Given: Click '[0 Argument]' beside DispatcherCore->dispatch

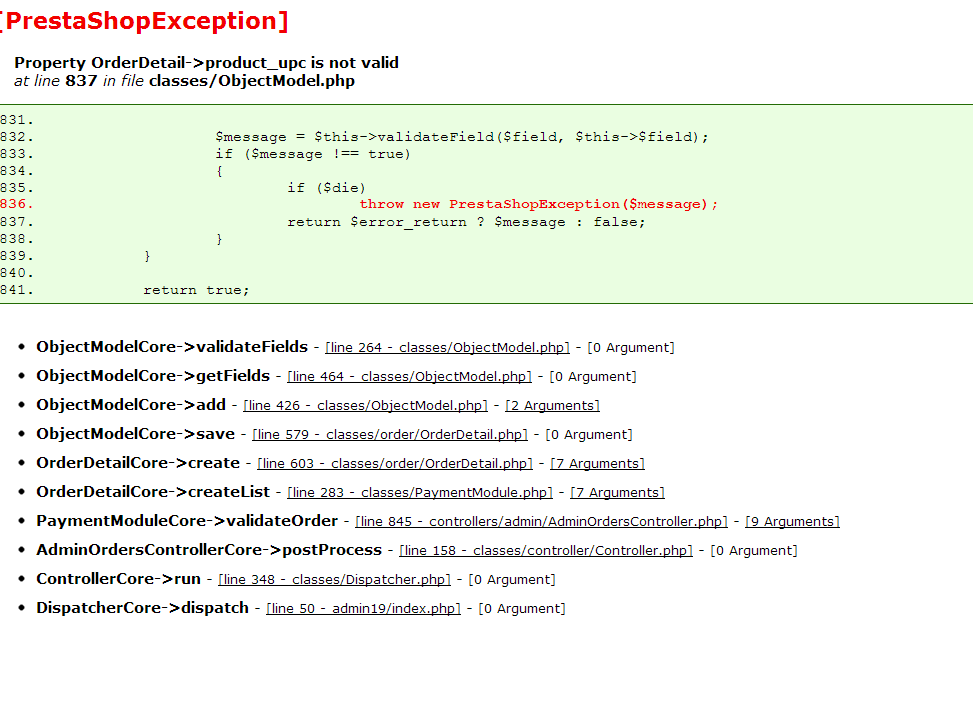Looking at the screenshot, I should click(x=522, y=609).
